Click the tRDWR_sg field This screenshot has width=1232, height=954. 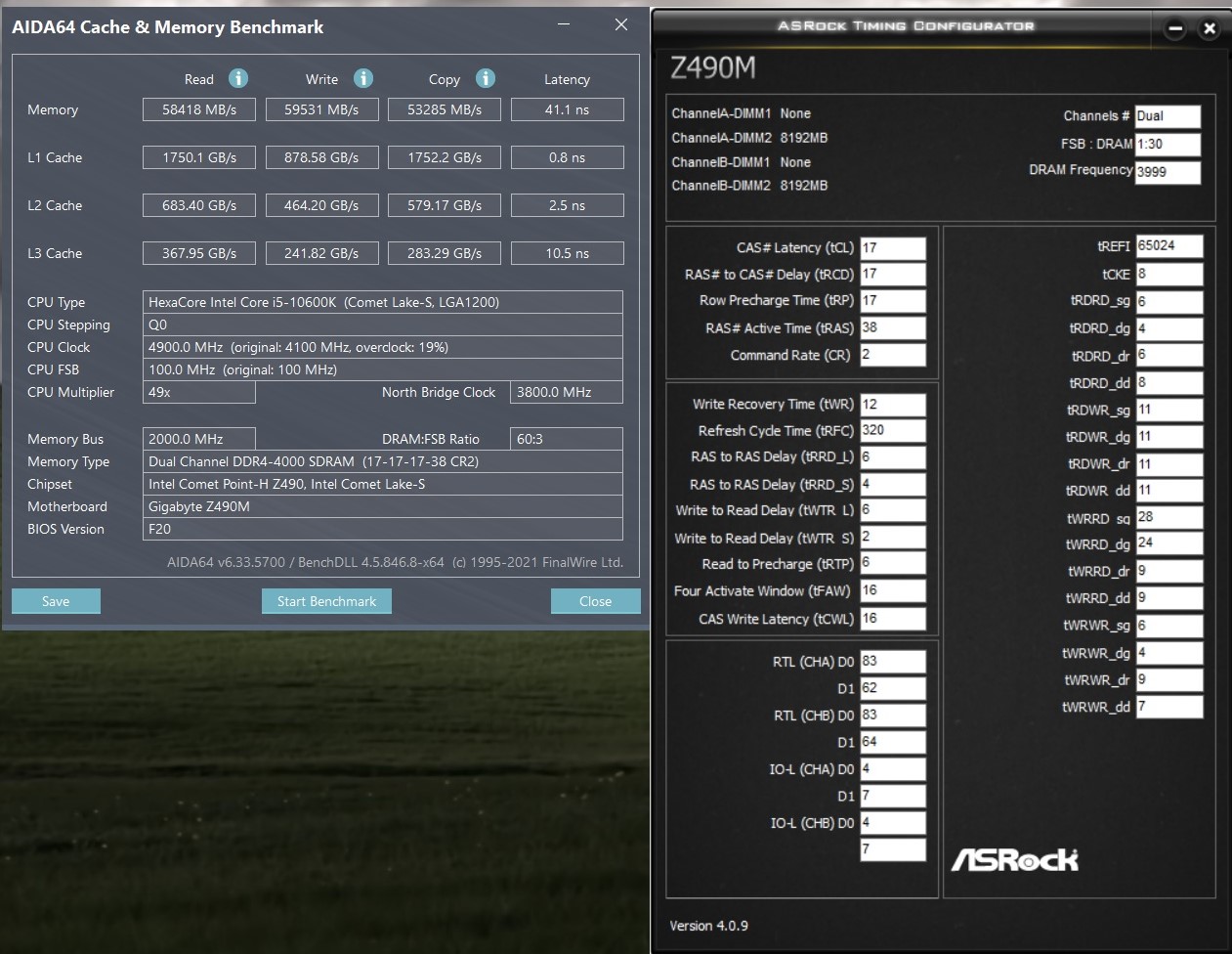pos(1168,411)
